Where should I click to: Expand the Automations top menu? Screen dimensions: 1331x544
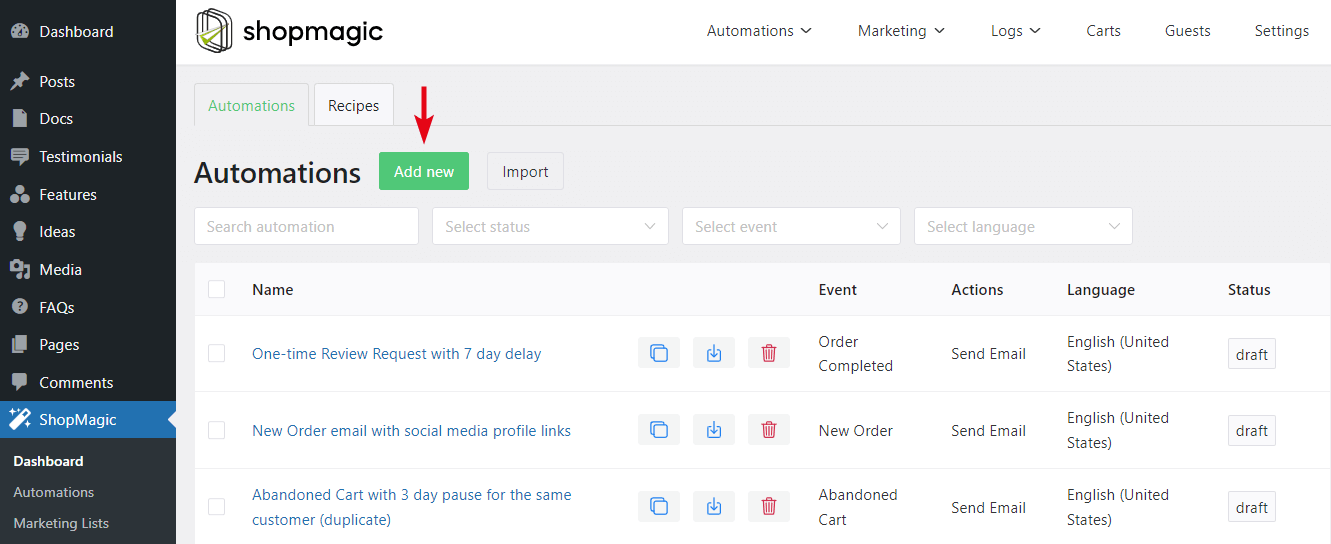pos(759,31)
